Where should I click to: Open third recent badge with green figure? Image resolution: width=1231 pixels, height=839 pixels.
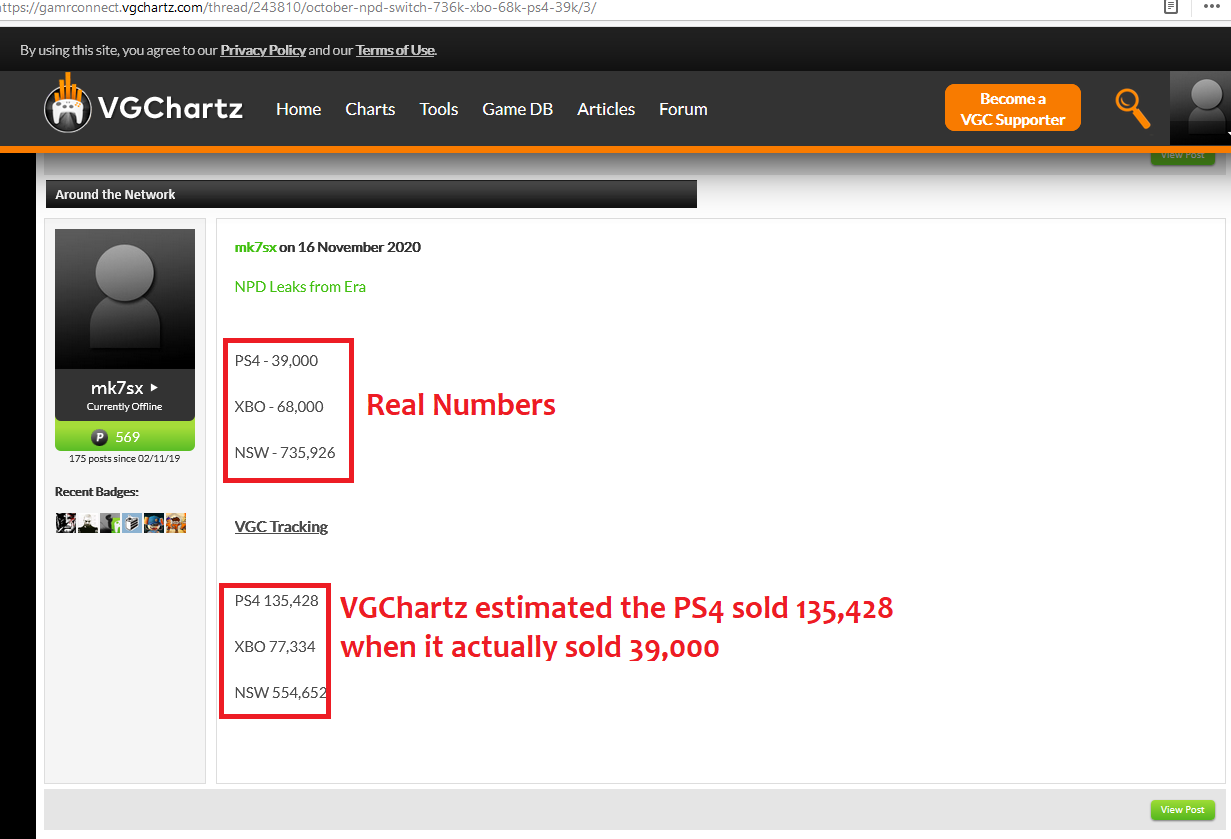[110, 522]
